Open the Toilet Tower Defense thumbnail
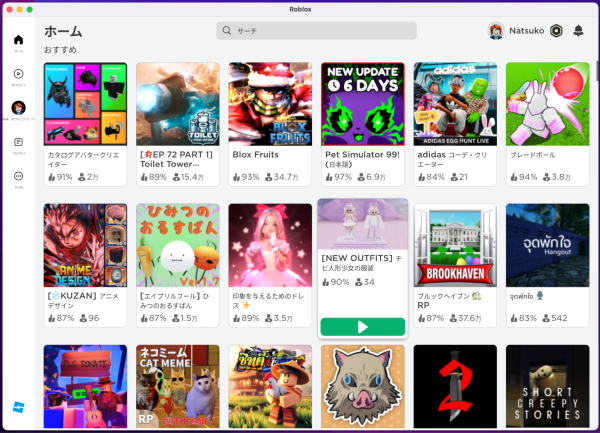This screenshot has height=433, width=600. point(178,104)
